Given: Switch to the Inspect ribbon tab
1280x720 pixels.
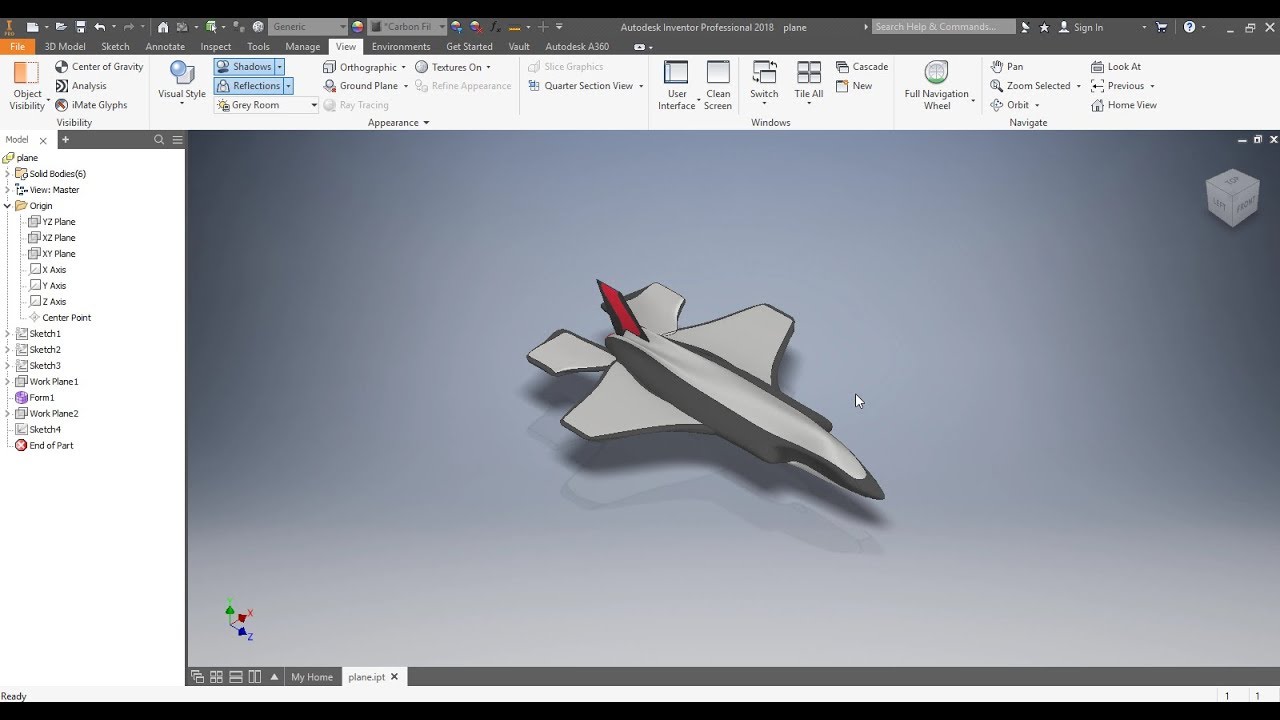Looking at the screenshot, I should pos(216,47).
